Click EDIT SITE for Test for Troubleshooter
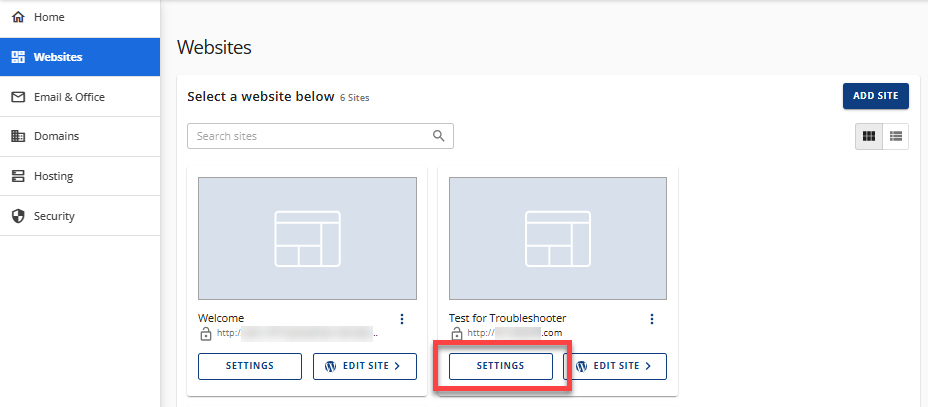 [x=615, y=366]
